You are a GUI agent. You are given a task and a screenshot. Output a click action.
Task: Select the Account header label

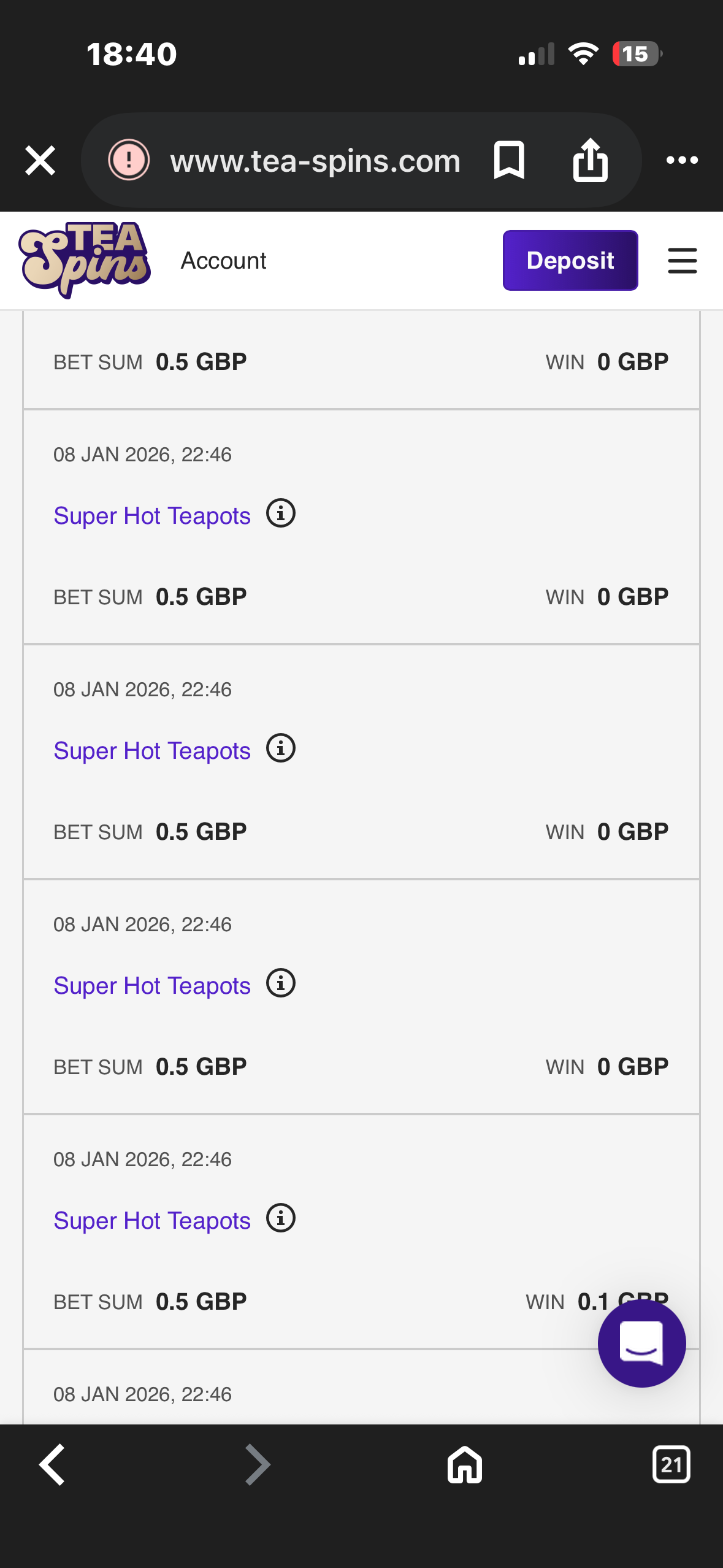[223, 261]
